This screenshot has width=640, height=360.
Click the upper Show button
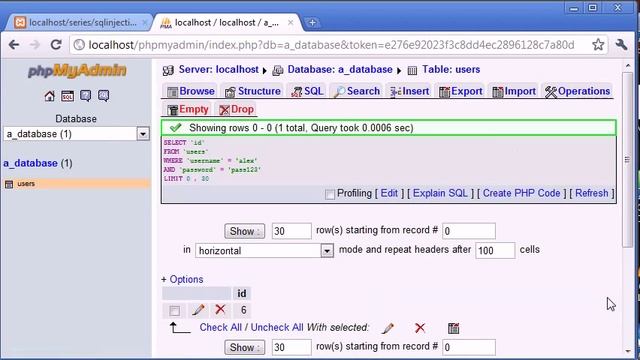tap(244, 231)
